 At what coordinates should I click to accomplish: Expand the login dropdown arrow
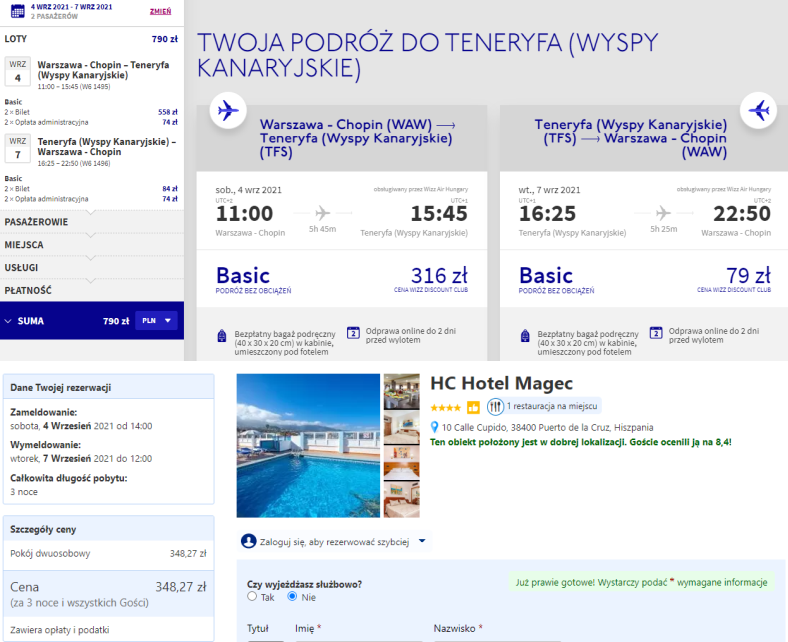tap(422, 541)
